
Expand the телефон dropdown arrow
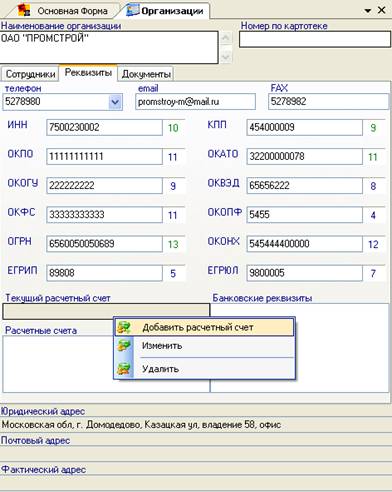(x=115, y=102)
